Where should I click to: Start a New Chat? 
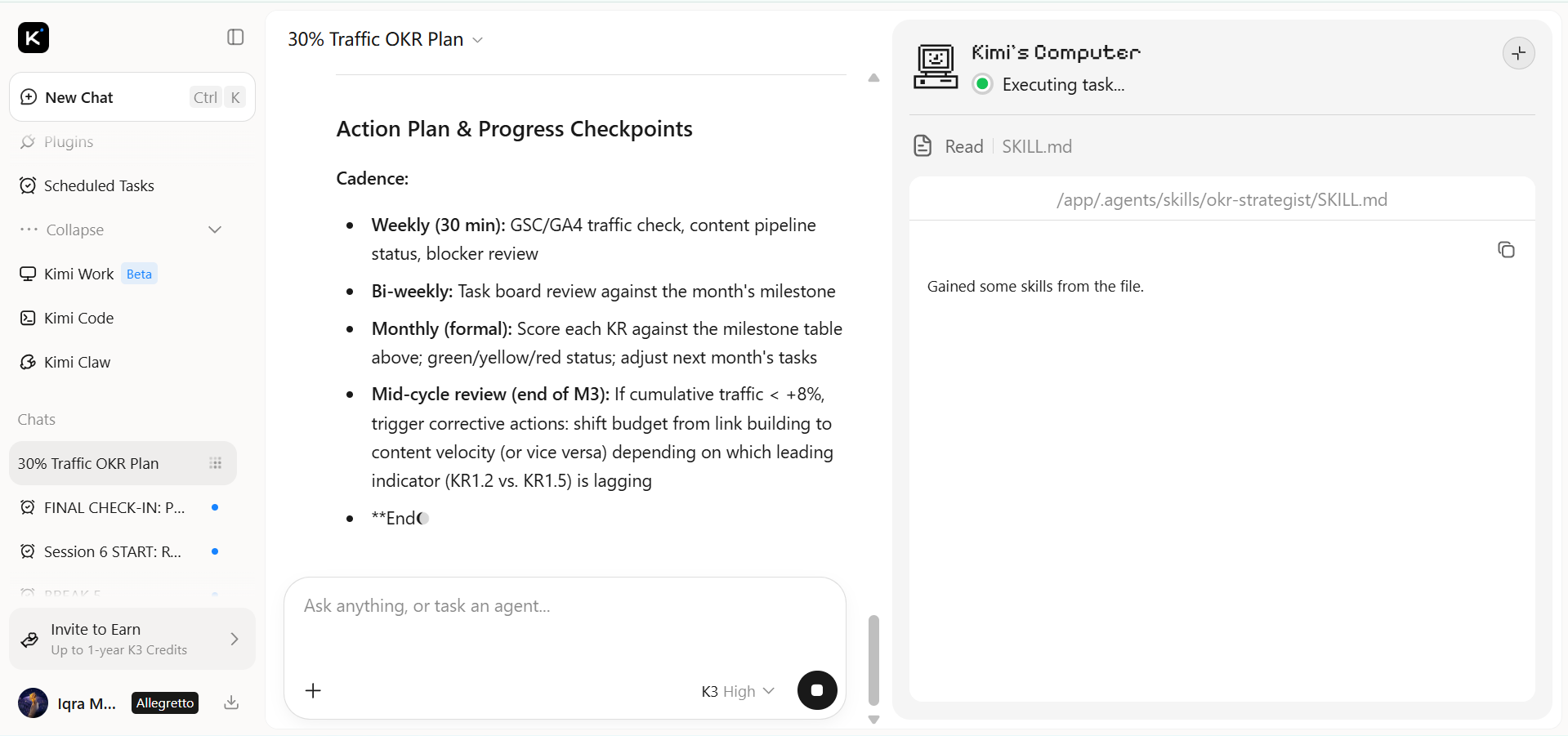point(132,97)
